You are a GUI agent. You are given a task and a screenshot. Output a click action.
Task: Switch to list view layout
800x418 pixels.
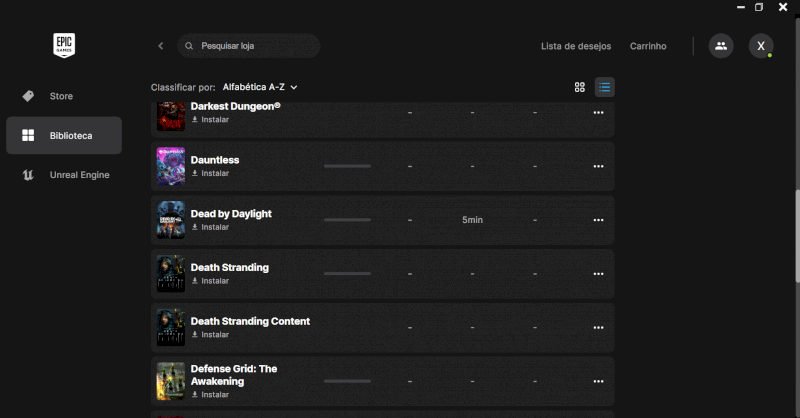coord(604,87)
